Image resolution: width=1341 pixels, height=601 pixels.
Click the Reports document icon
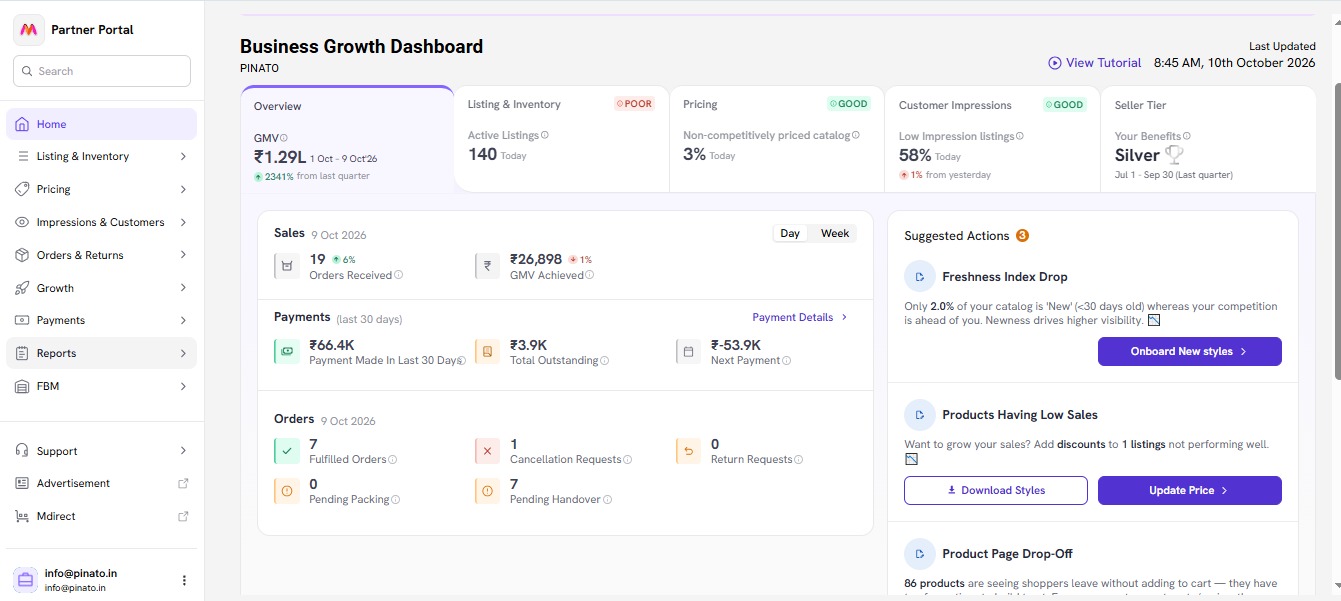23,353
